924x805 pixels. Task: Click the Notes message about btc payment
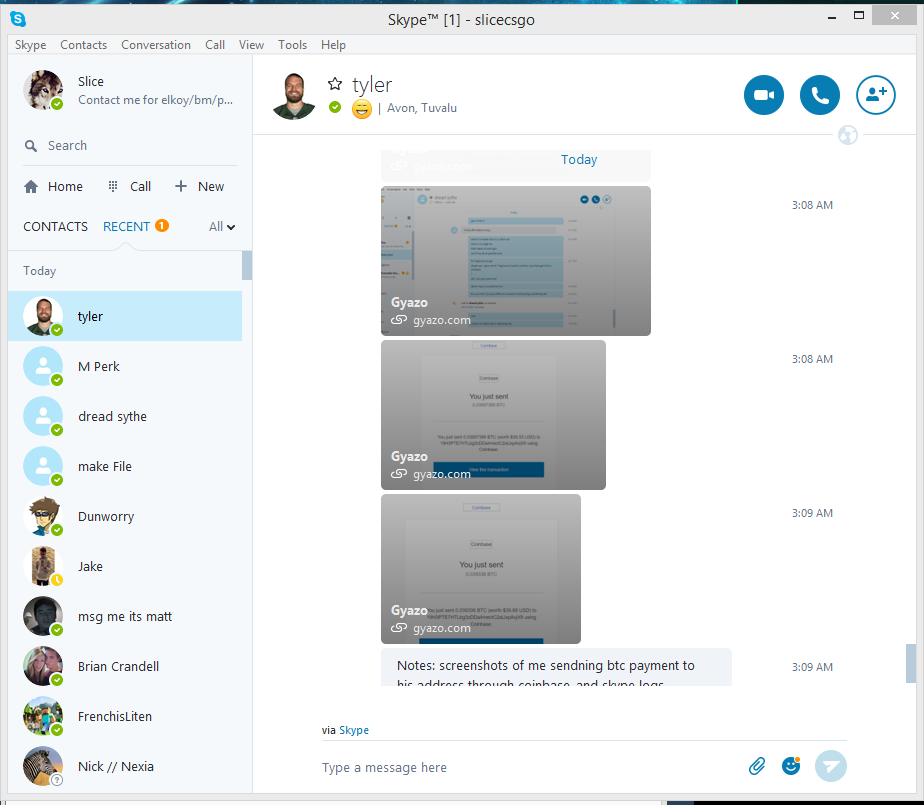click(x=556, y=667)
